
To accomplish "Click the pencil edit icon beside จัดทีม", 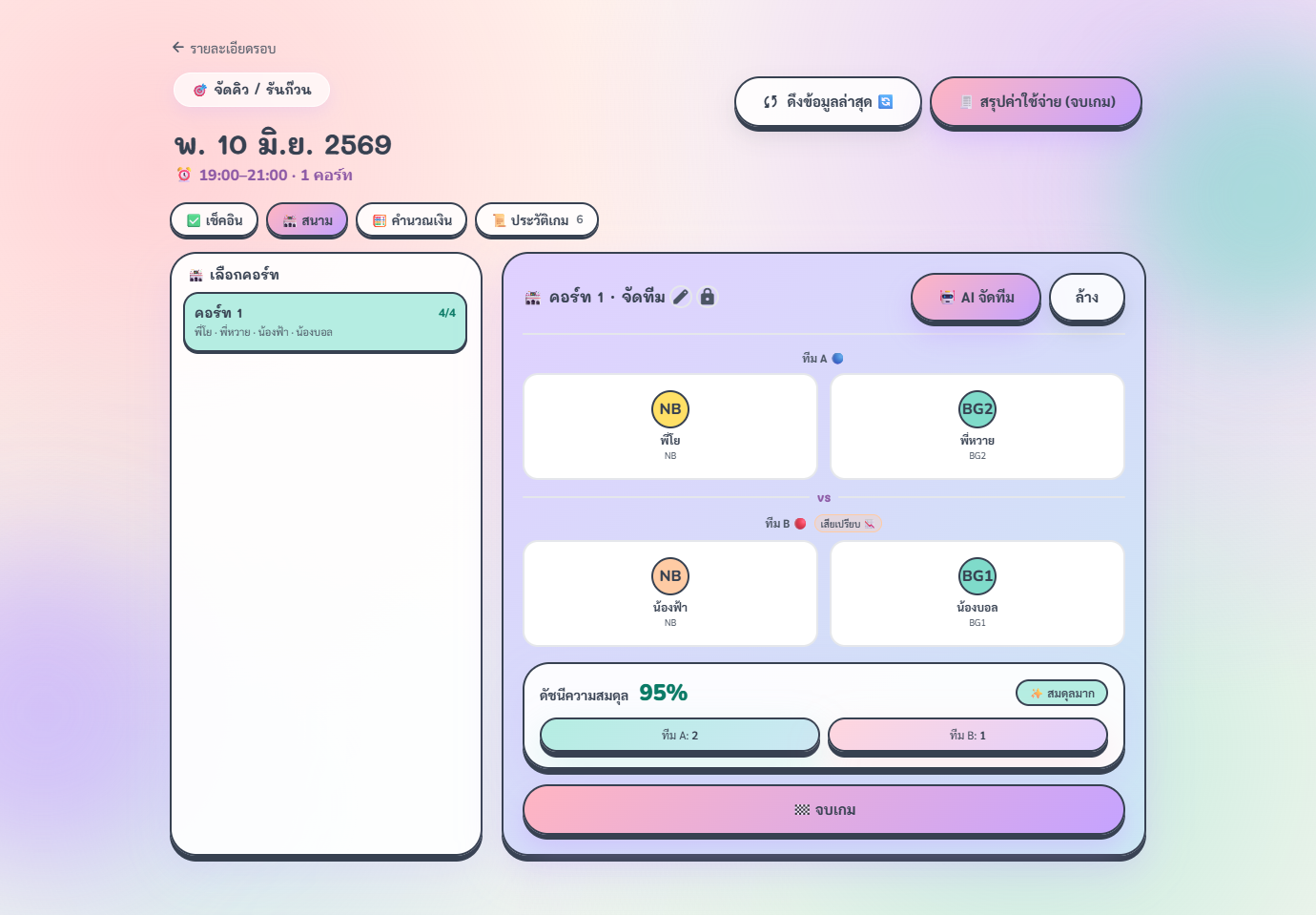I will [681, 297].
